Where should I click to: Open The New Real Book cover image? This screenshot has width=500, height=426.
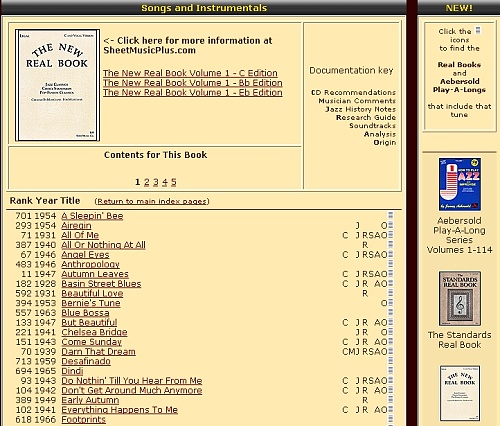(x=57, y=85)
